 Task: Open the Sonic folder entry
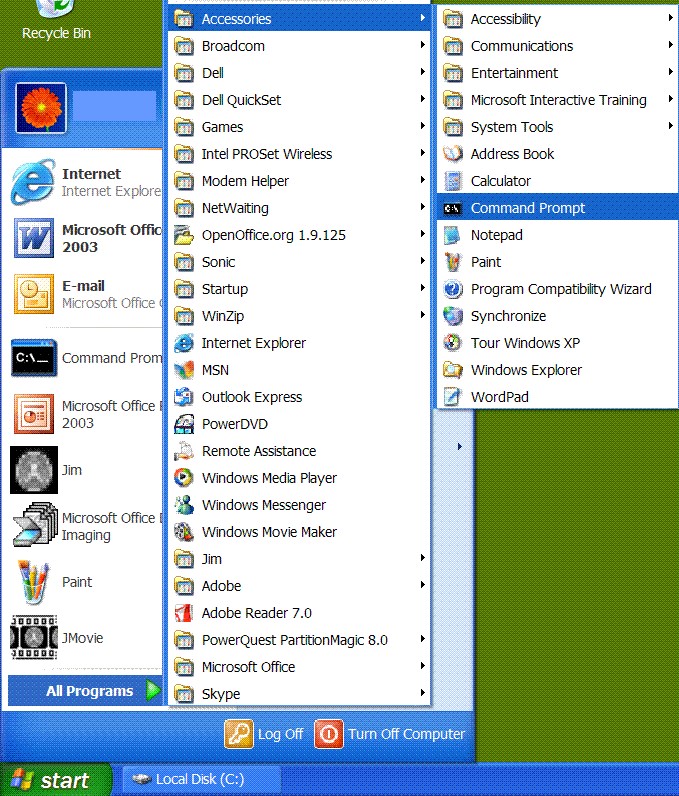pyautogui.click(x=299, y=262)
